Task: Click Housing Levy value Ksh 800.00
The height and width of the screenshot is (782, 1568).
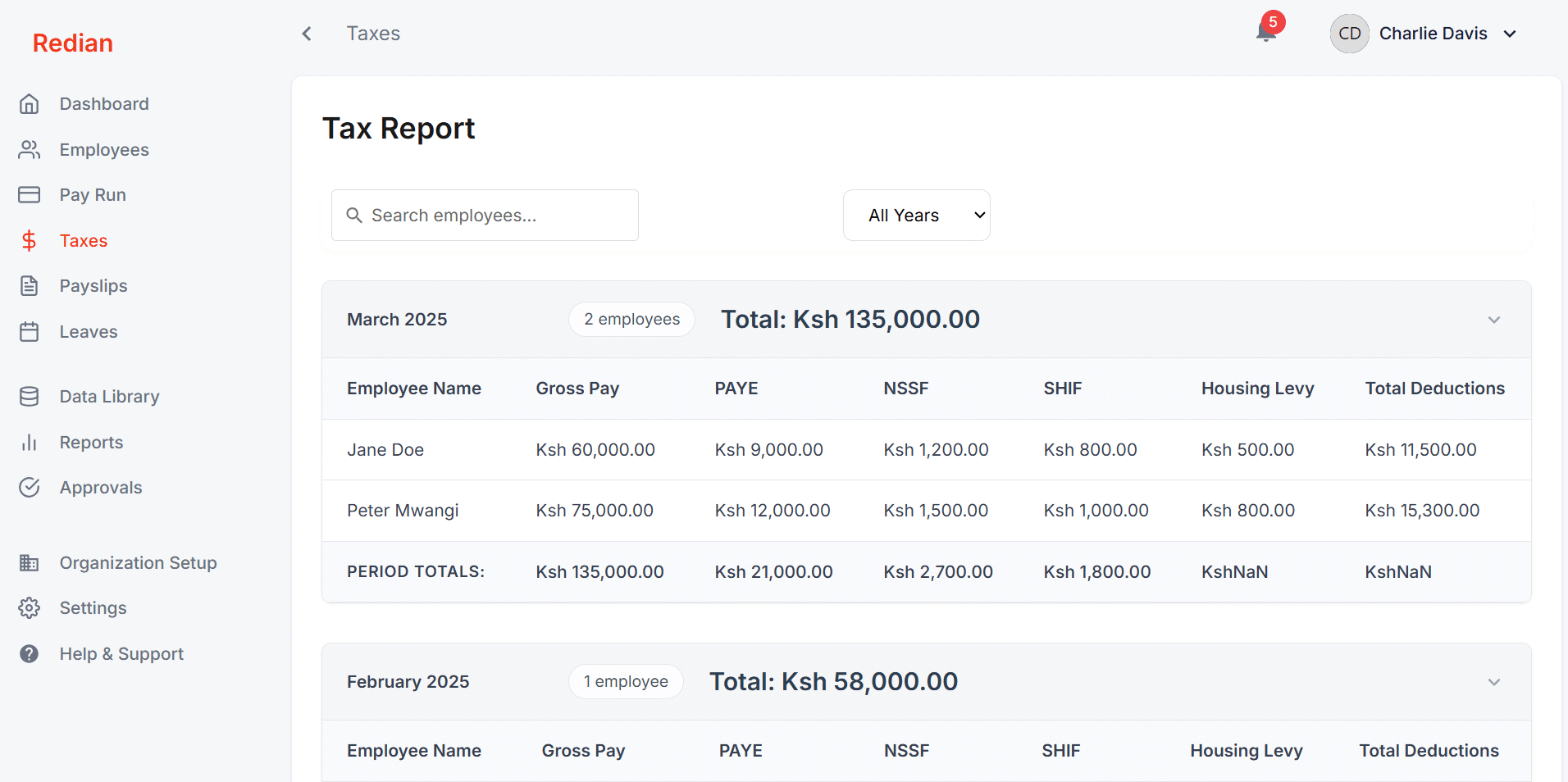Action: pos(1248,511)
